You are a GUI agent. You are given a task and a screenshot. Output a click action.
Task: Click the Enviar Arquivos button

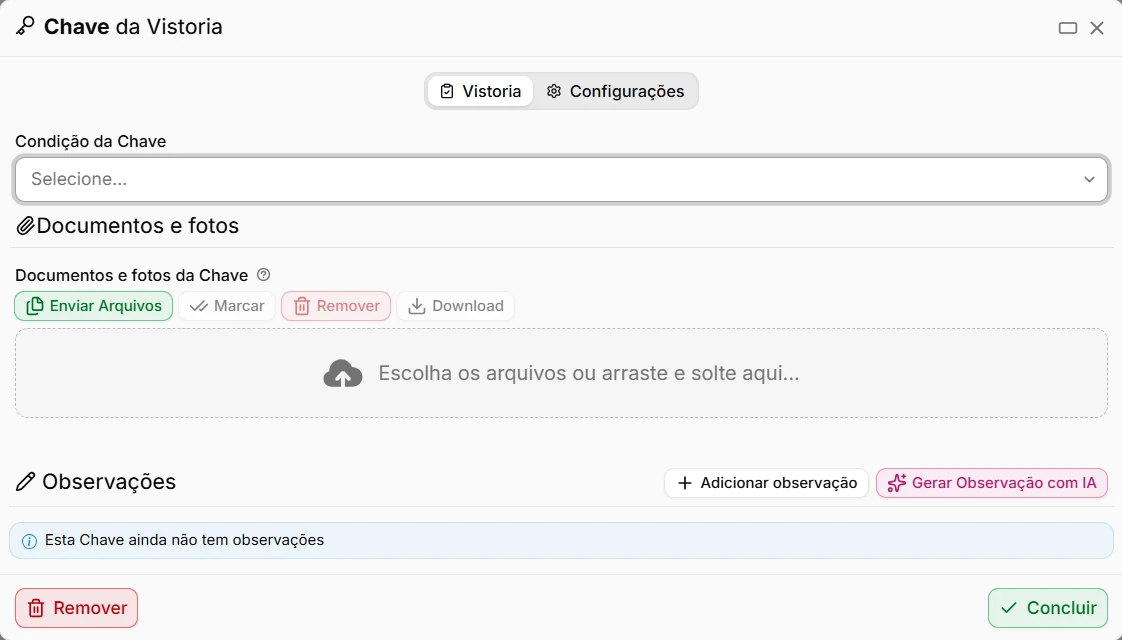click(94, 306)
